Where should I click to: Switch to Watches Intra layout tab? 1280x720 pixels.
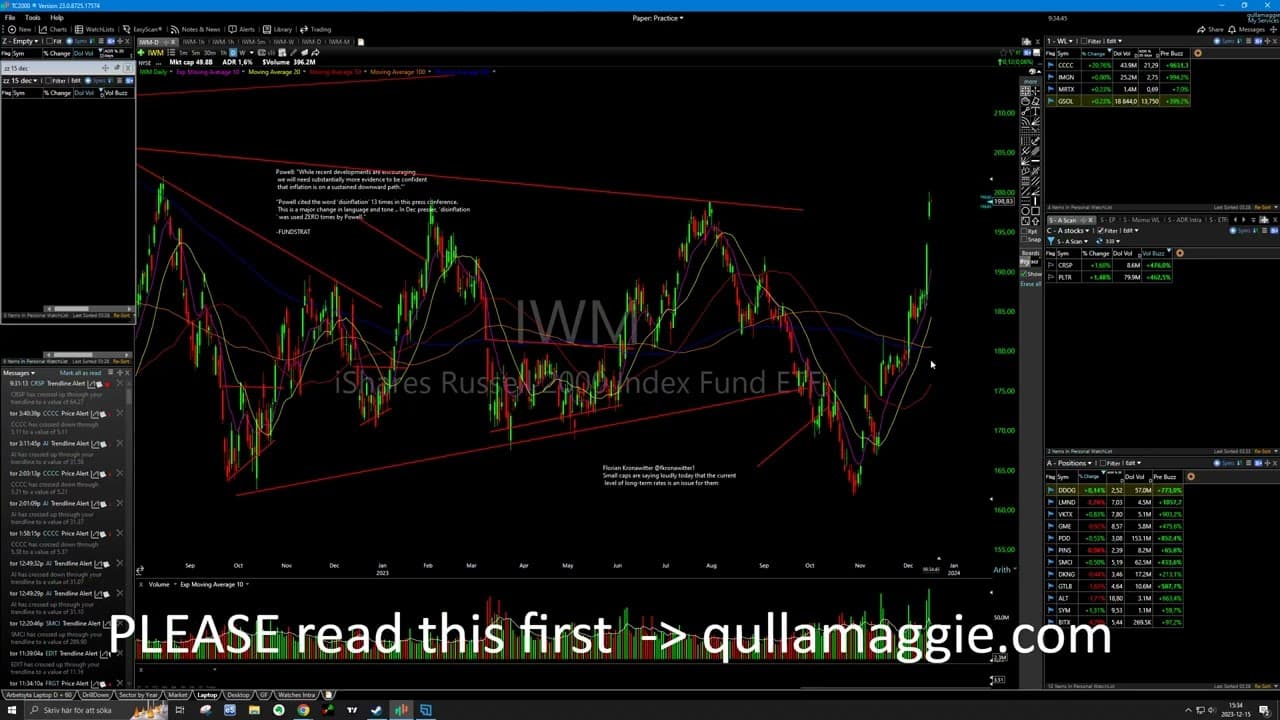(297, 695)
